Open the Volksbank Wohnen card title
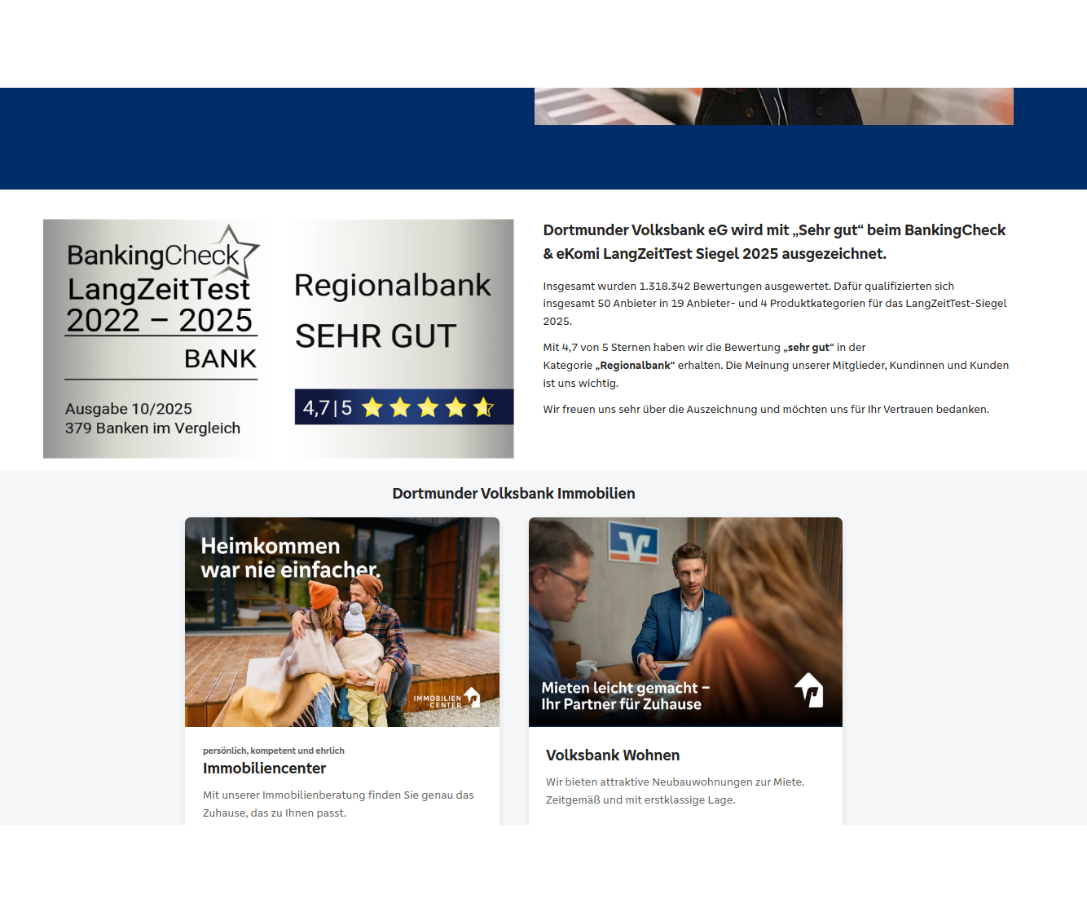This screenshot has width=1087, height=913. pos(612,755)
